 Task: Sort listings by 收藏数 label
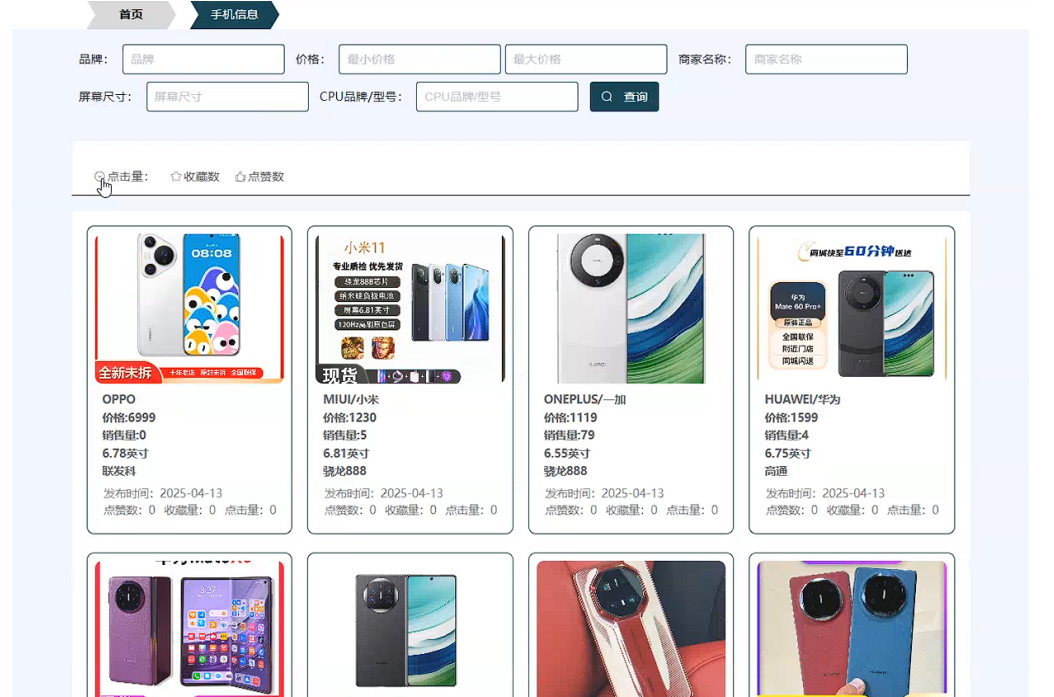pos(202,176)
